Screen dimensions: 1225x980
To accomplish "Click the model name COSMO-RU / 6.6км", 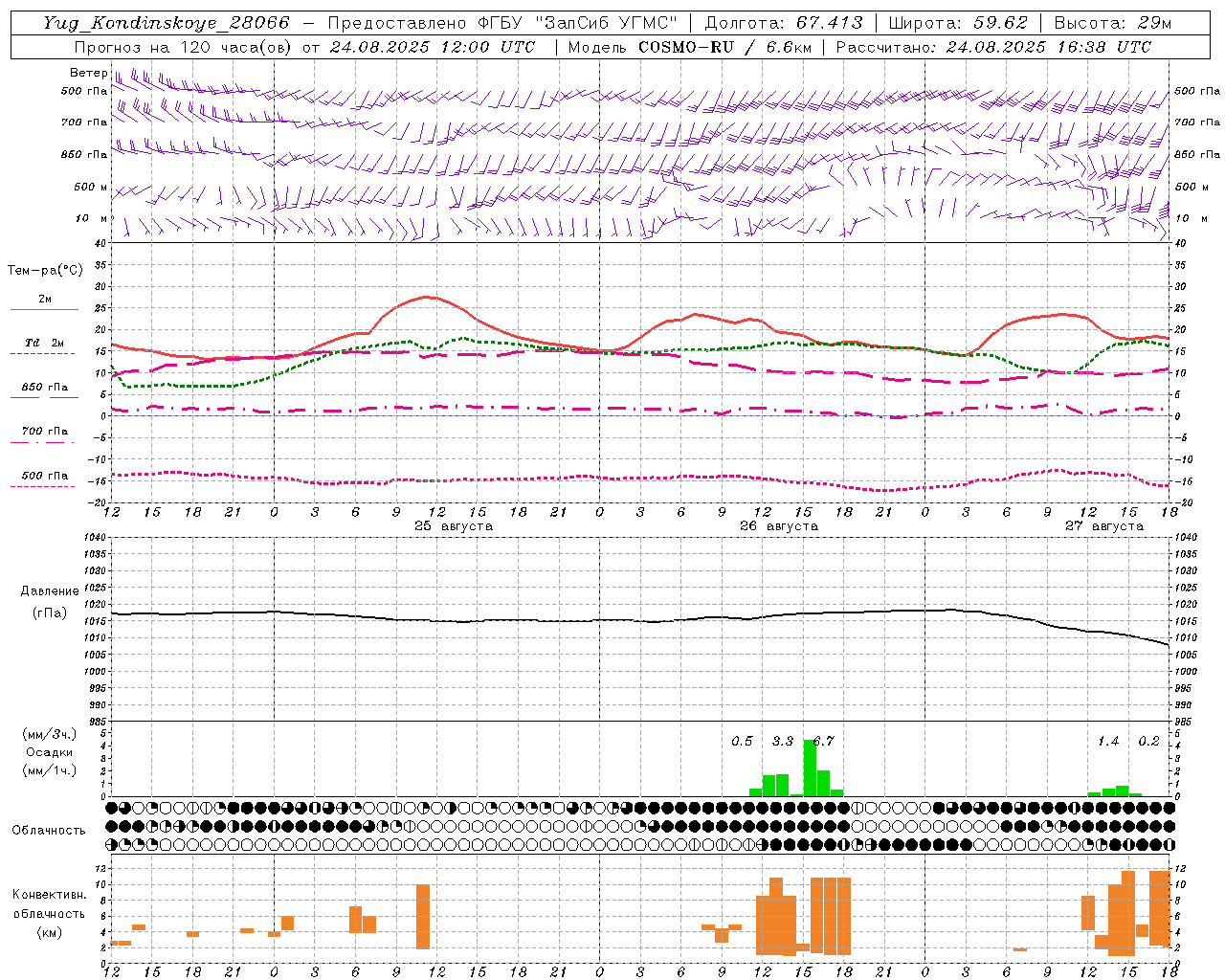I will click(x=724, y=47).
